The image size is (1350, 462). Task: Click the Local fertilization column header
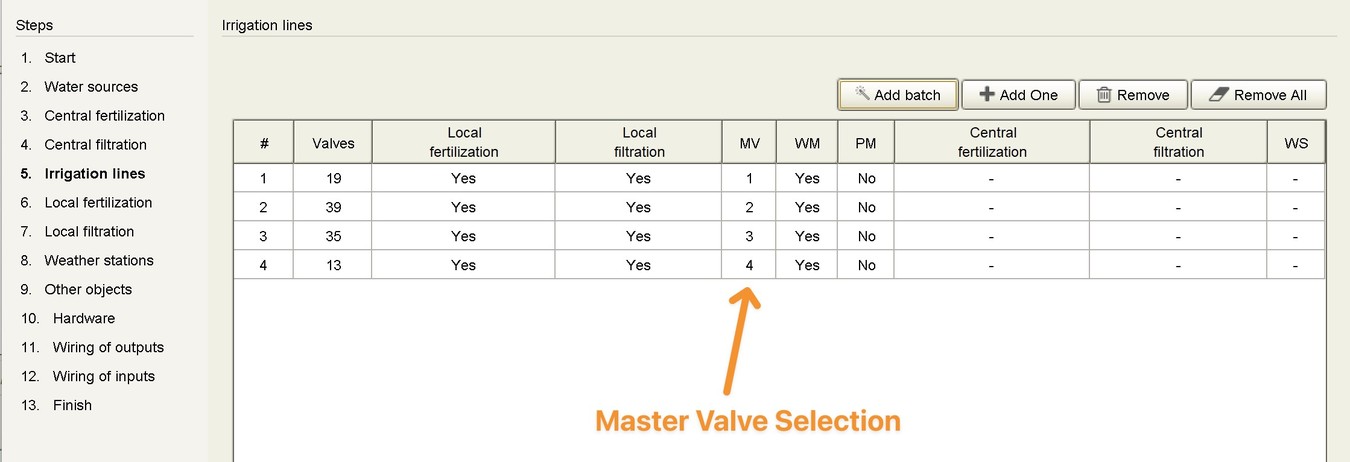click(463, 142)
